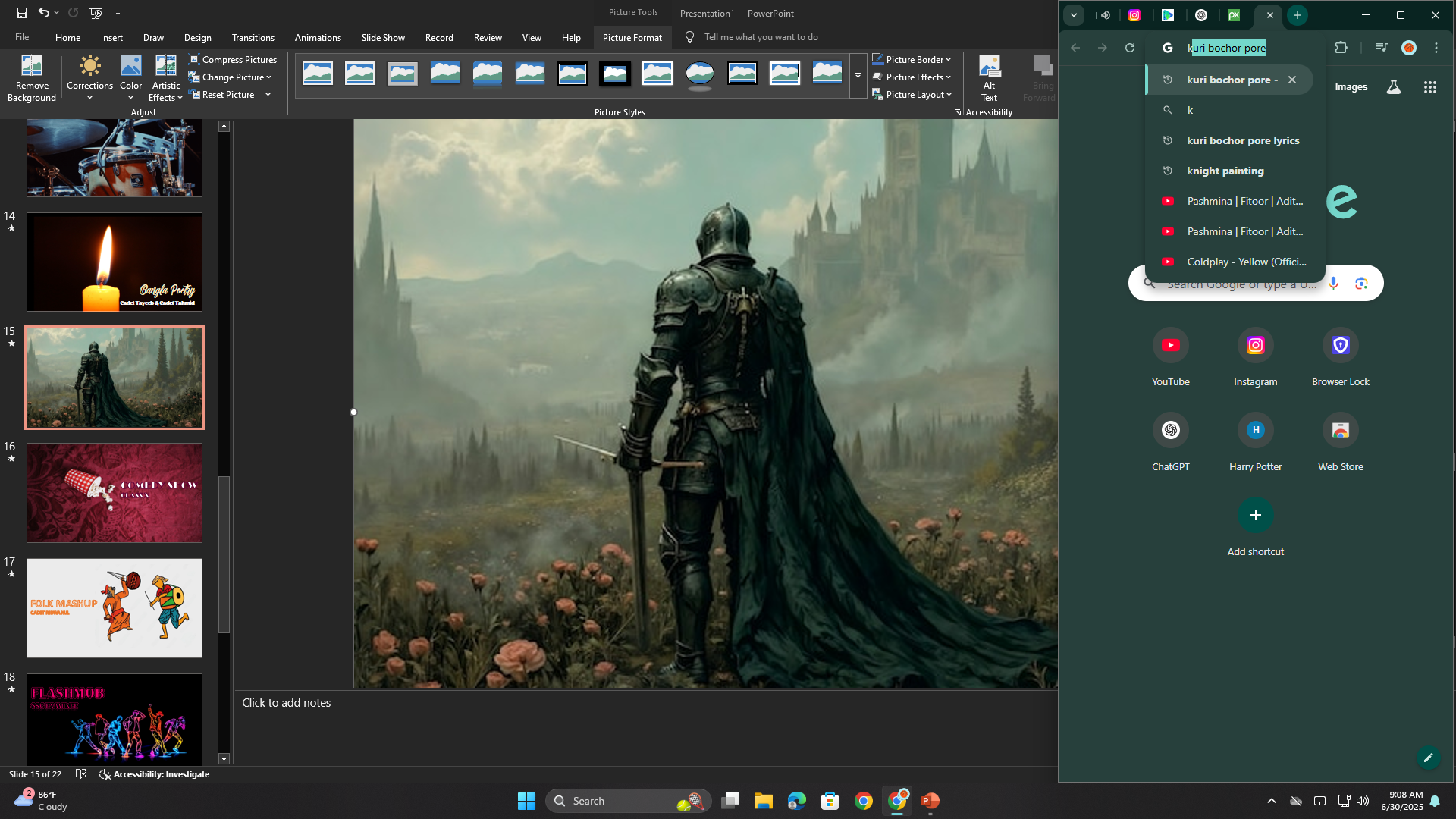Image resolution: width=1456 pixels, height=819 pixels.
Task: Select slide 16 Comedy Show thumbnail
Action: [115, 493]
